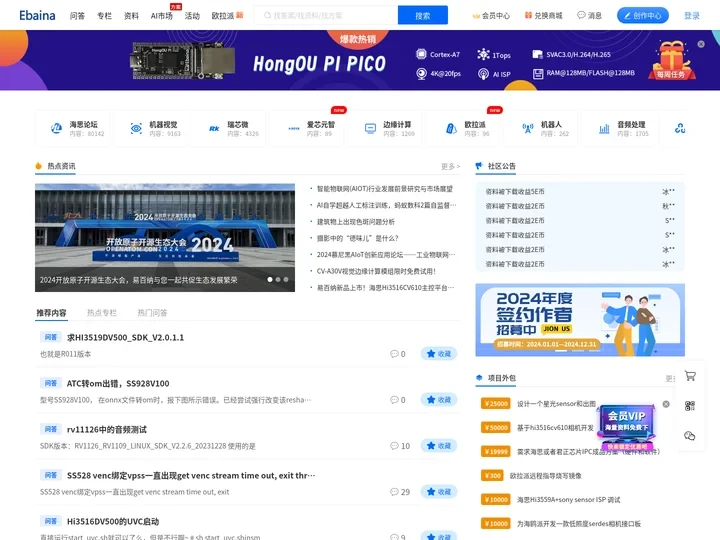Switch to 热门问答 tab
Screen dimensions: 720x540
click(x=152, y=313)
